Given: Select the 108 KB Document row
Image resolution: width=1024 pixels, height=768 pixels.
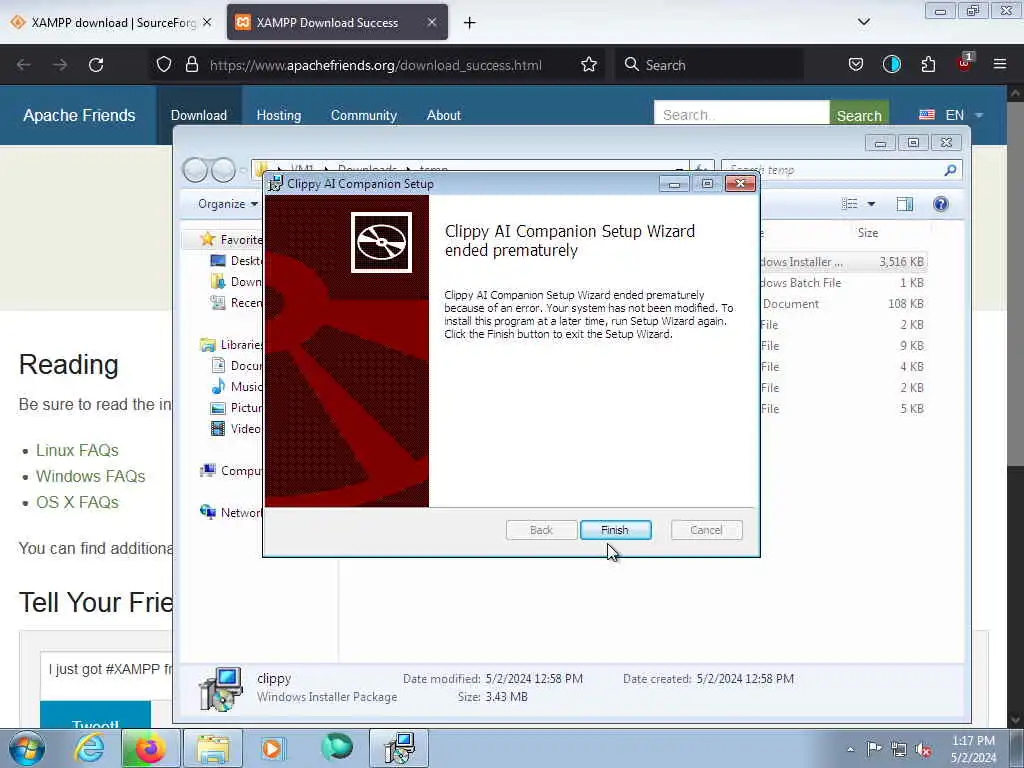Looking at the screenshot, I should coord(842,304).
